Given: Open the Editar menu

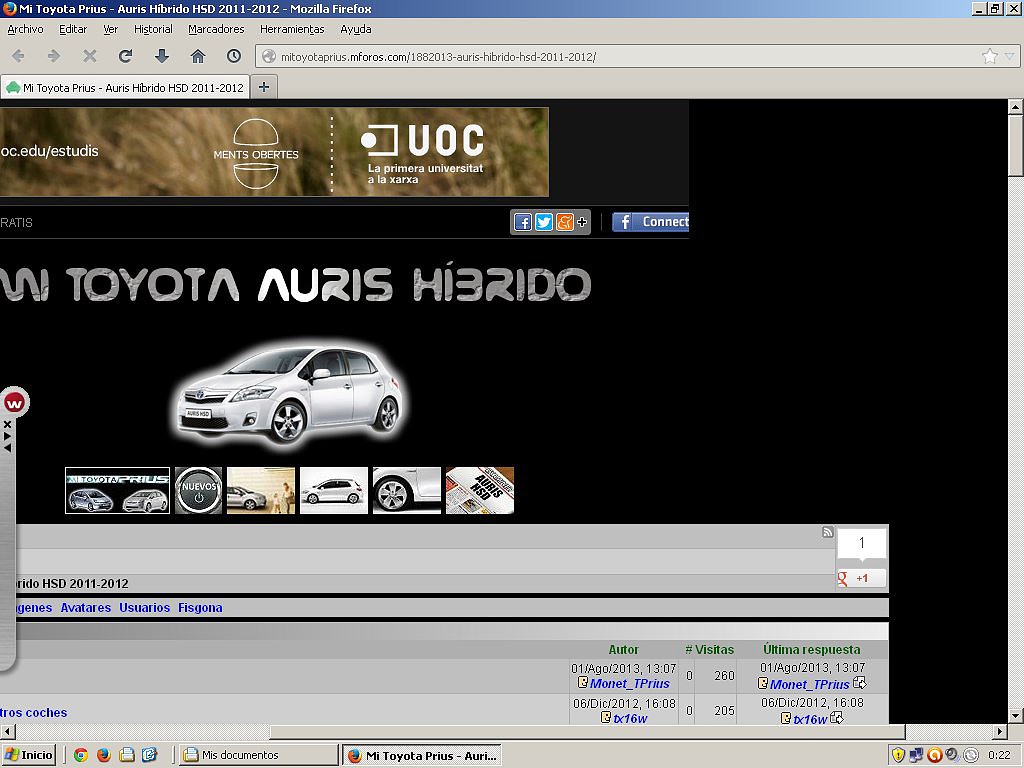Looking at the screenshot, I should click(72, 29).
